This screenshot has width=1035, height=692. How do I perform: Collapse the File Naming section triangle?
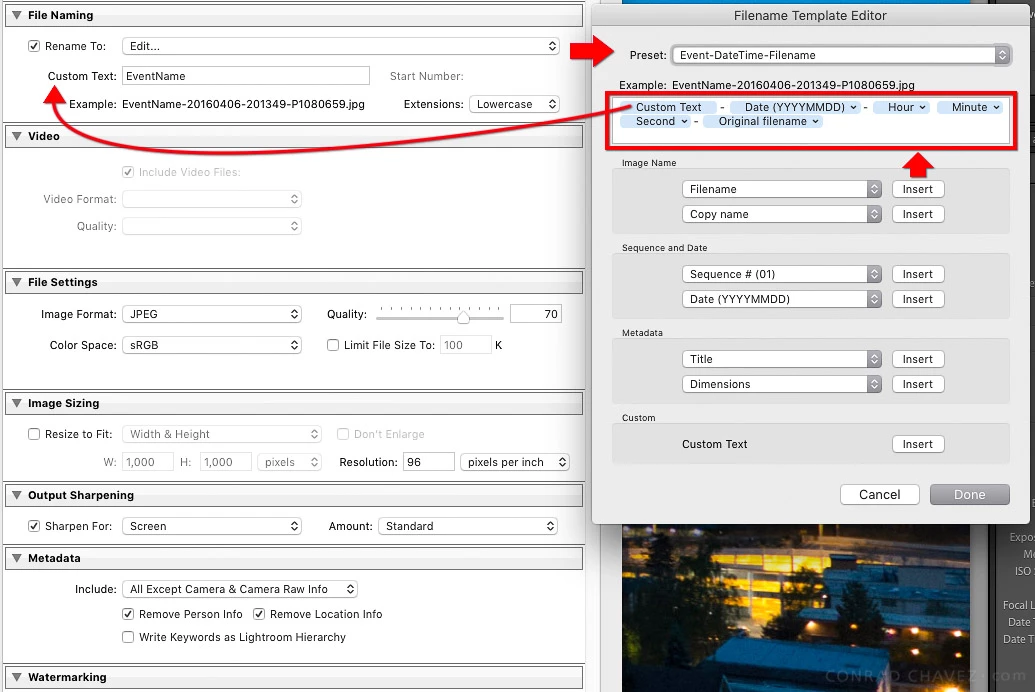[17, 15]
